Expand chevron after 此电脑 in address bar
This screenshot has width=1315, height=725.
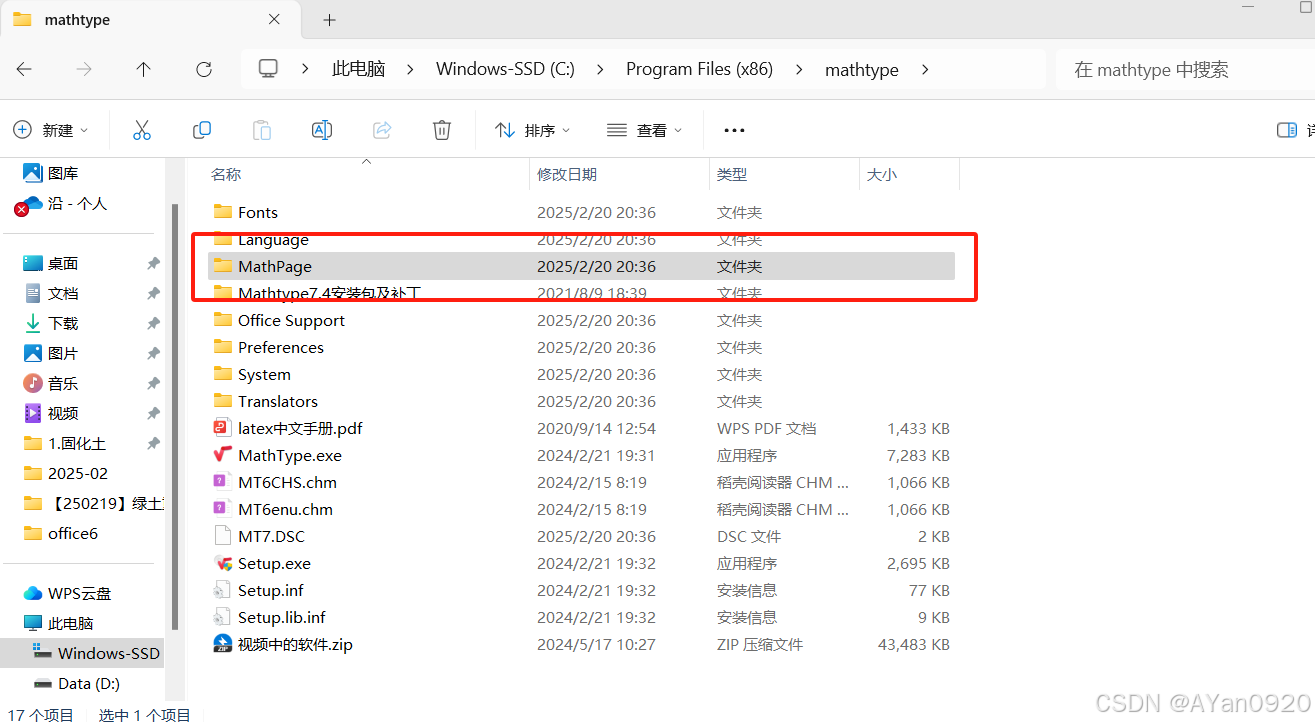(410, 69)
